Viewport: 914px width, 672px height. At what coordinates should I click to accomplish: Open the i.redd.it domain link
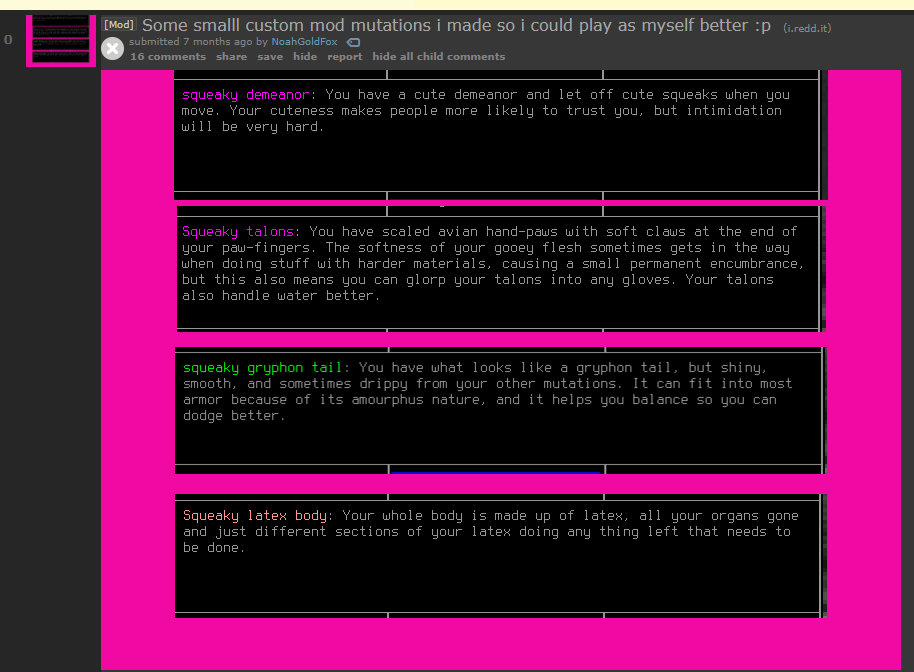pyautogui.click(x=807, y=28)
